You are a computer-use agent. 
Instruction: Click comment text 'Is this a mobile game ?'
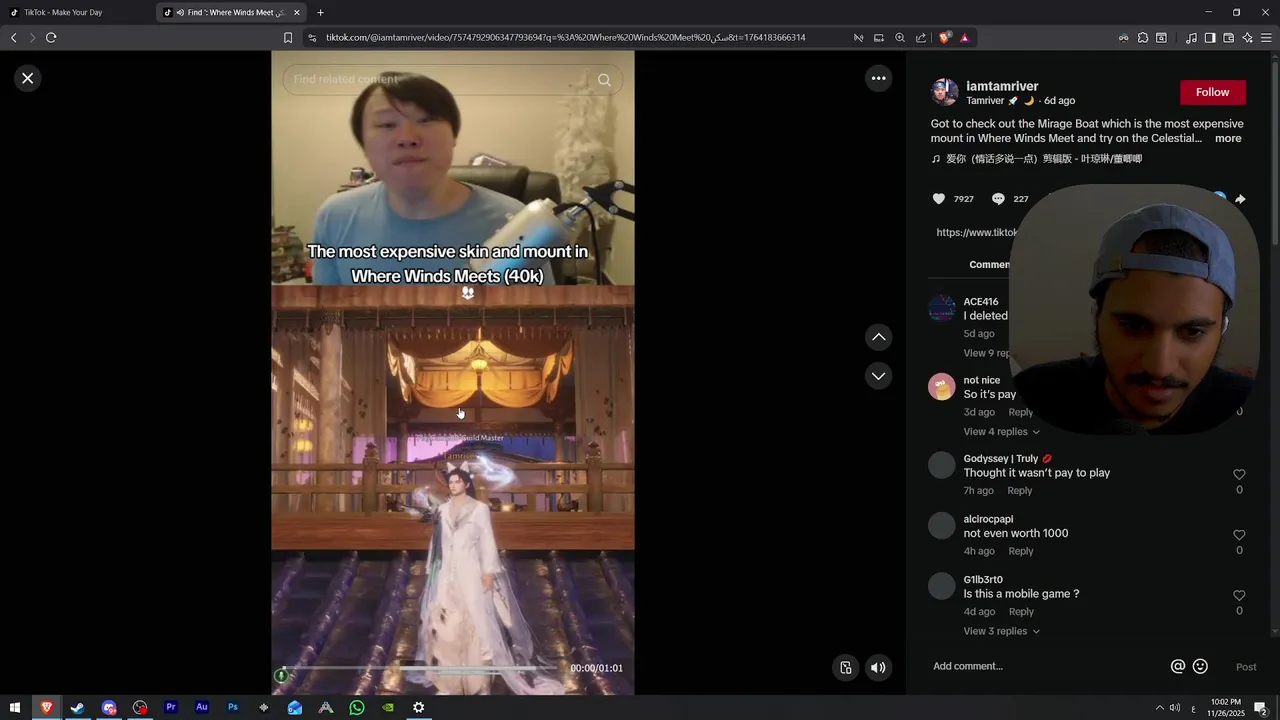click(x=1021, y=594)
